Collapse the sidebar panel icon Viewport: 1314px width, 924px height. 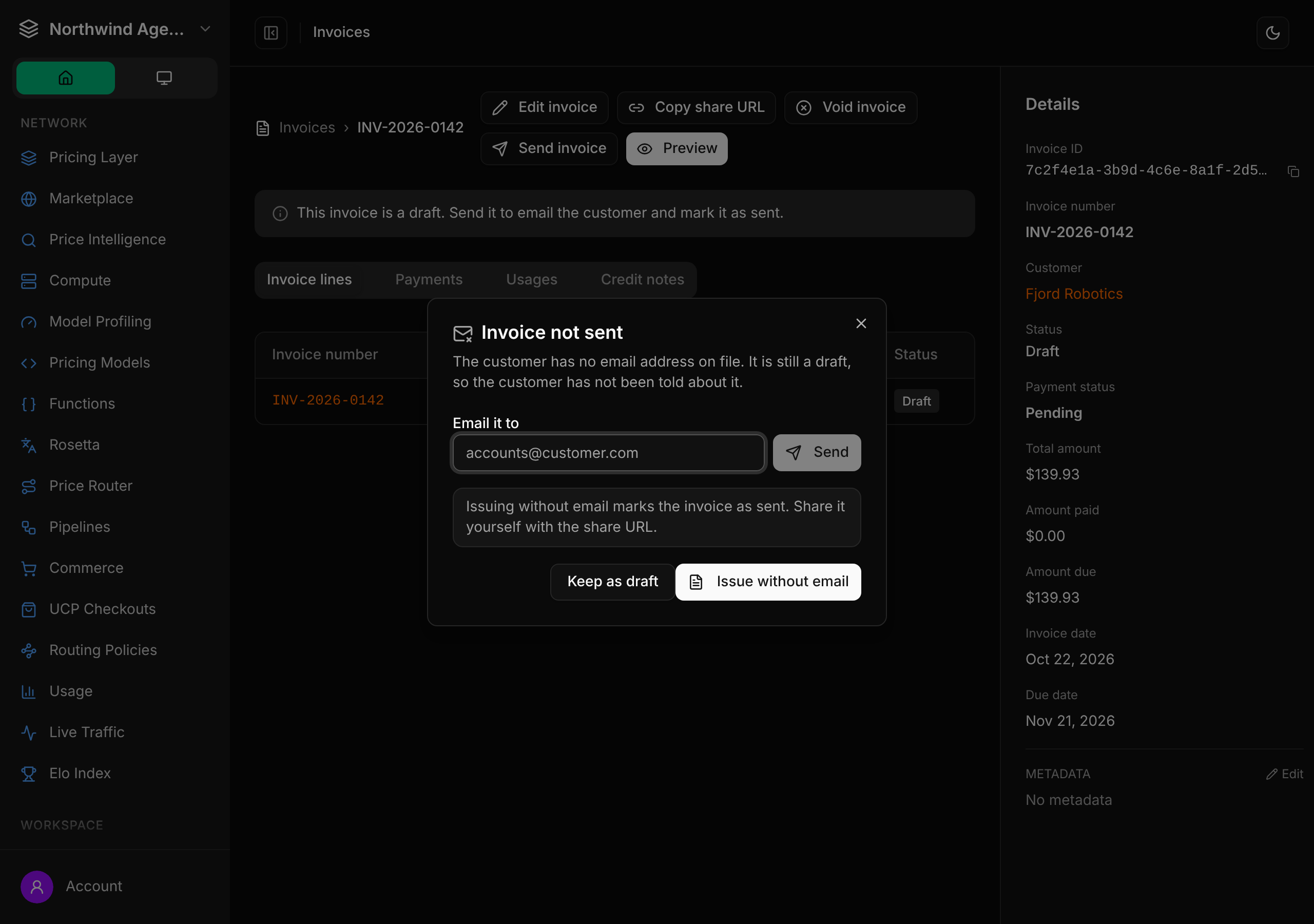270,33
